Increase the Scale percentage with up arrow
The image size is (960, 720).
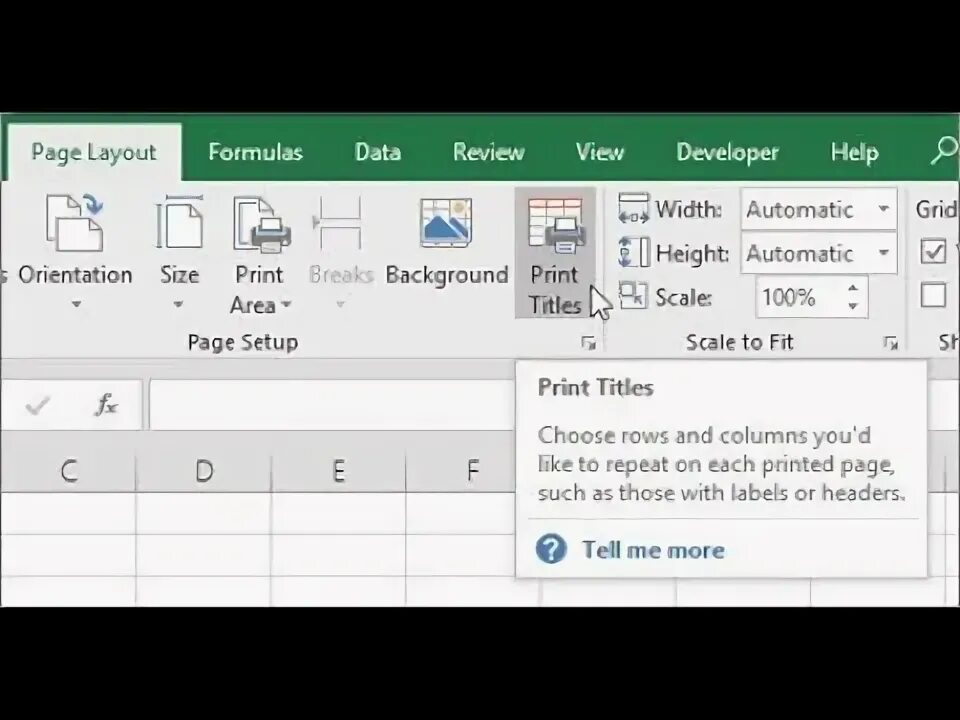[x=853, y=288]
